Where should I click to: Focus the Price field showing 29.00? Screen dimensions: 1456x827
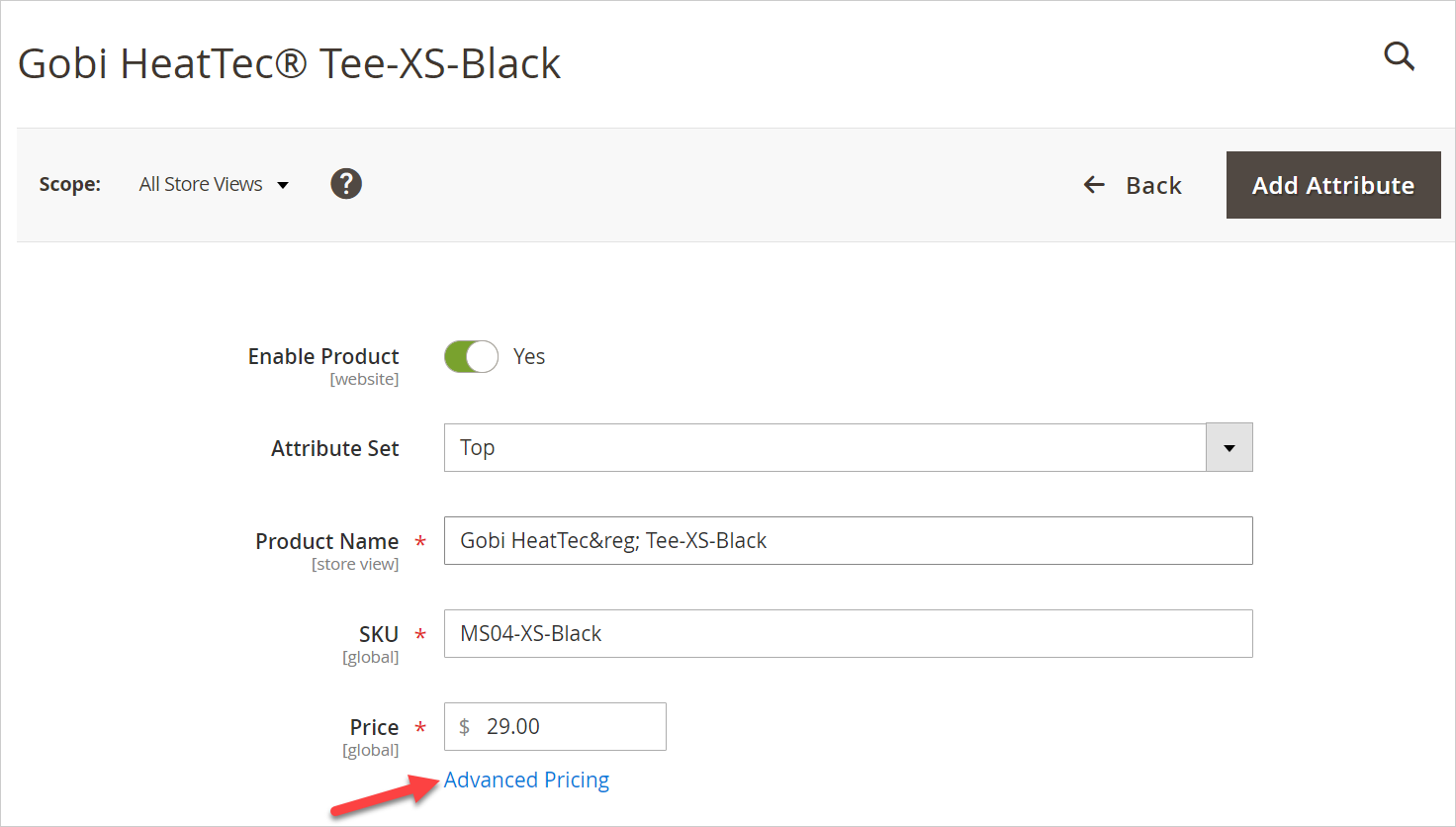[x=555, y=727]
